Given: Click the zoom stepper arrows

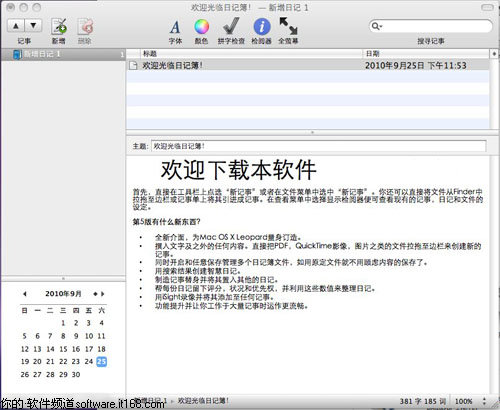Looking at the screenshot, I should tap(484, 401).
